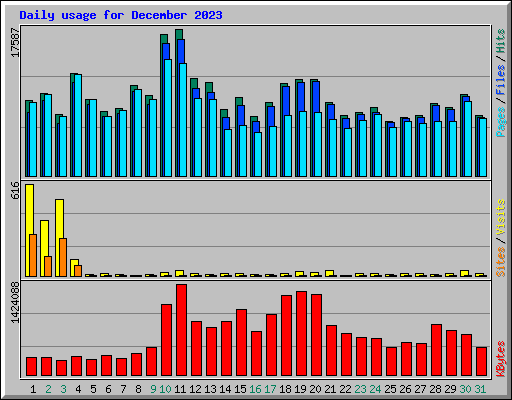Click the cyan Pages bar for day 10
Viewport: 512px width, 400px height.
point(168,118)
